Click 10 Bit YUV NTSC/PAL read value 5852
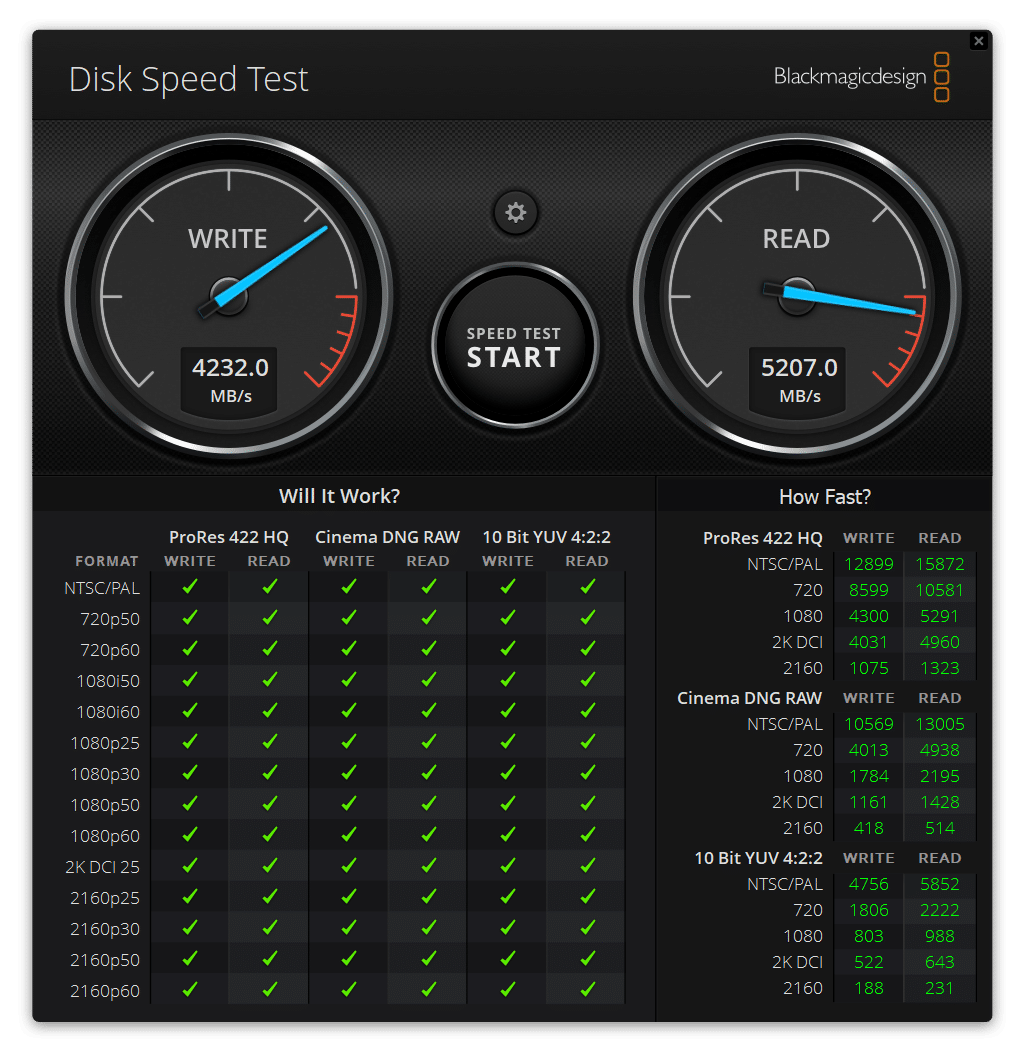Viewport: 1025px width, 1058px height. click(x=939, y=884)
